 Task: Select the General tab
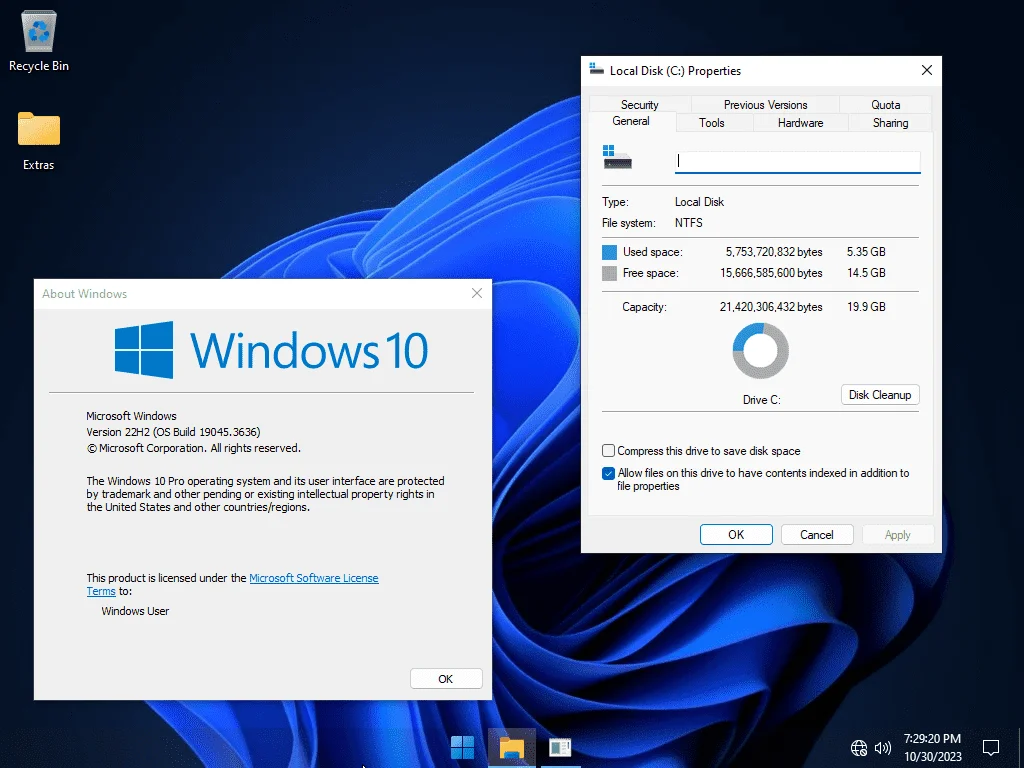click(631, 121)
